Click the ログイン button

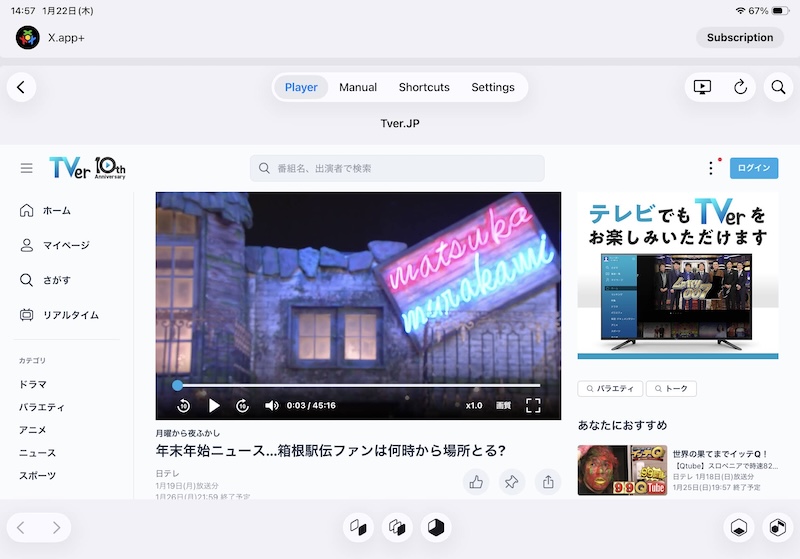point(754,168)
